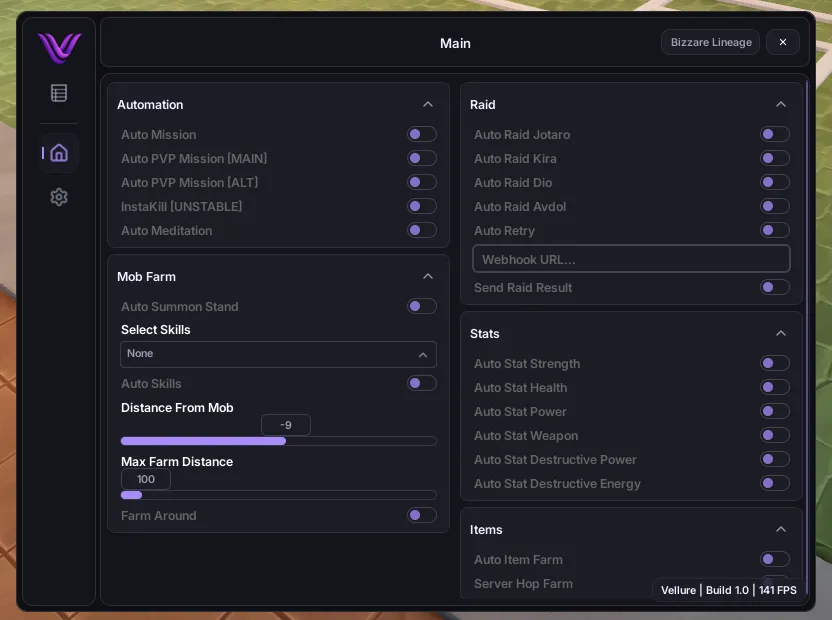Image resolution: width=832 pixels, height=620 pixels.
Task: Click the Vellure logo icon
Action: coord(59,47)
